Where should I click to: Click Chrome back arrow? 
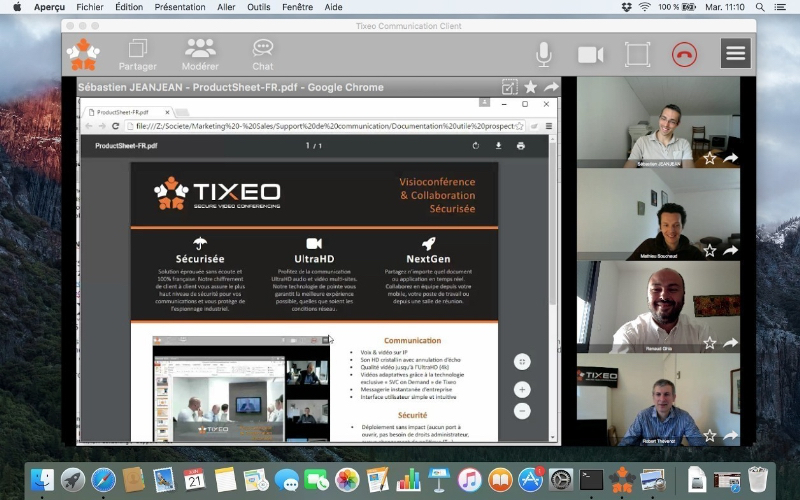point(89,126)
